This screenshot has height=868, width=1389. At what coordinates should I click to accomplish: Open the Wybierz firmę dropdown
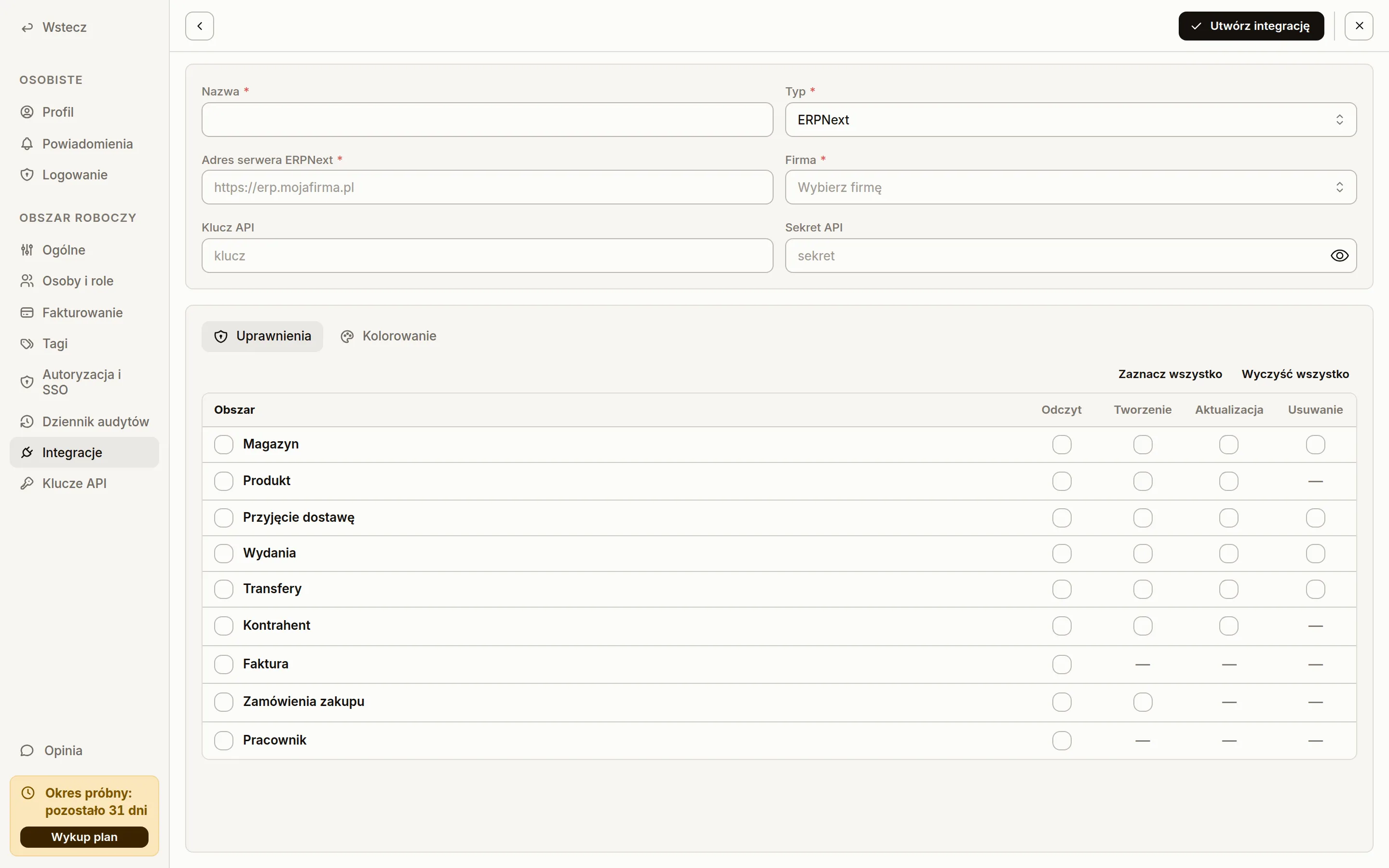click(1071, 187)
